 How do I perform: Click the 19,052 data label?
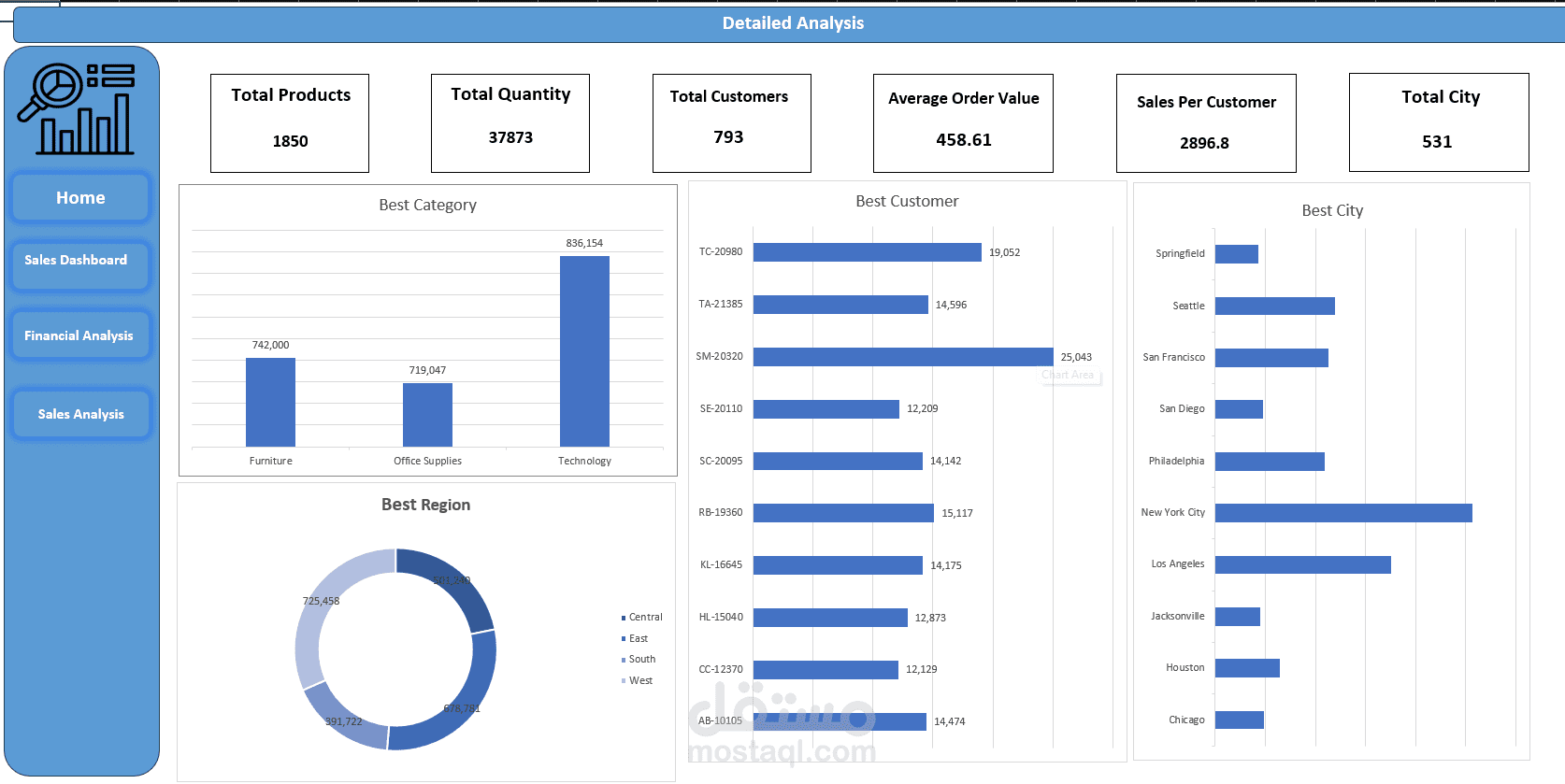pos(1004,252)
